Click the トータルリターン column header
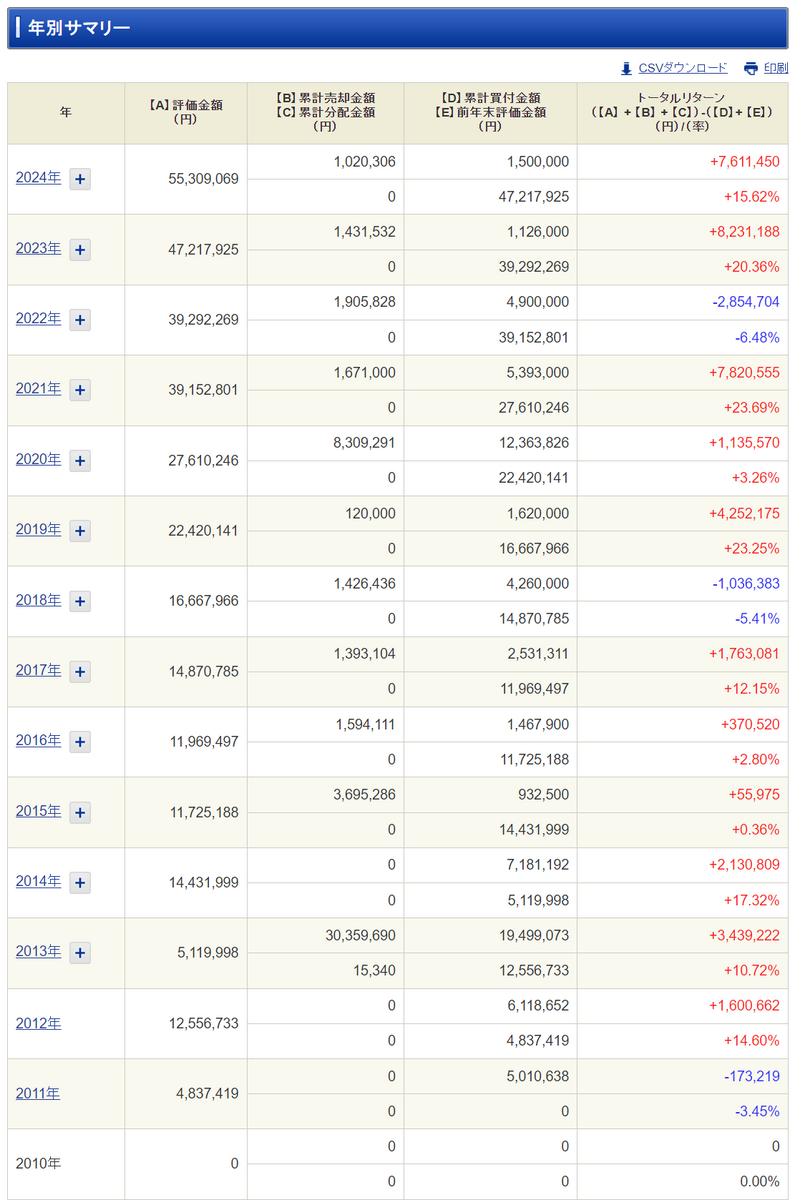795x1200 pixels. (682, 113)
